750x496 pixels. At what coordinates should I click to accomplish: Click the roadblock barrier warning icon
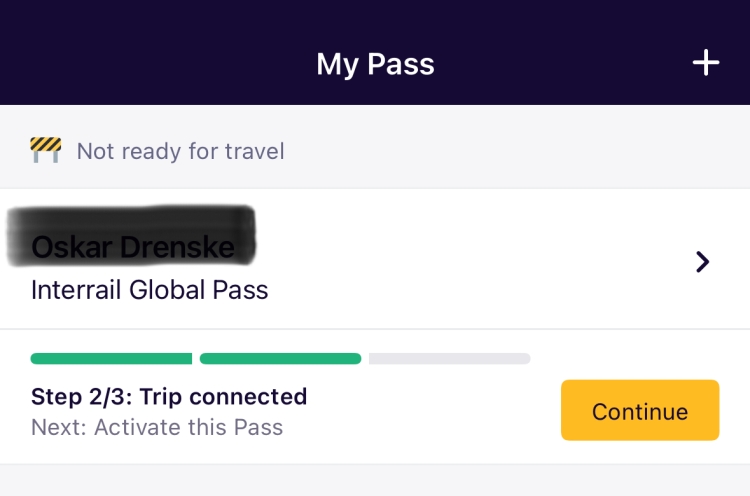tap(45, 150)
